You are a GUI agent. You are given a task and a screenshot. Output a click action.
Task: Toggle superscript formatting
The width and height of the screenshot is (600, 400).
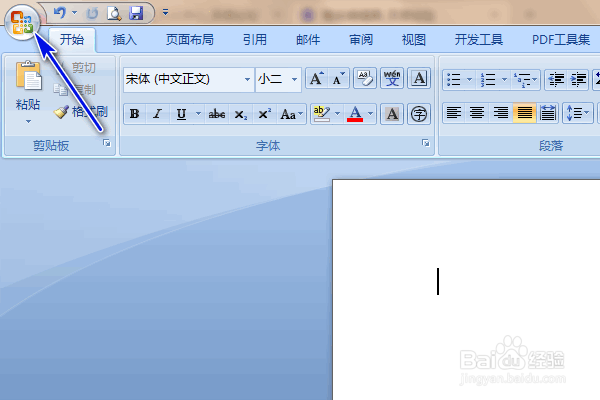coord(264,114)
